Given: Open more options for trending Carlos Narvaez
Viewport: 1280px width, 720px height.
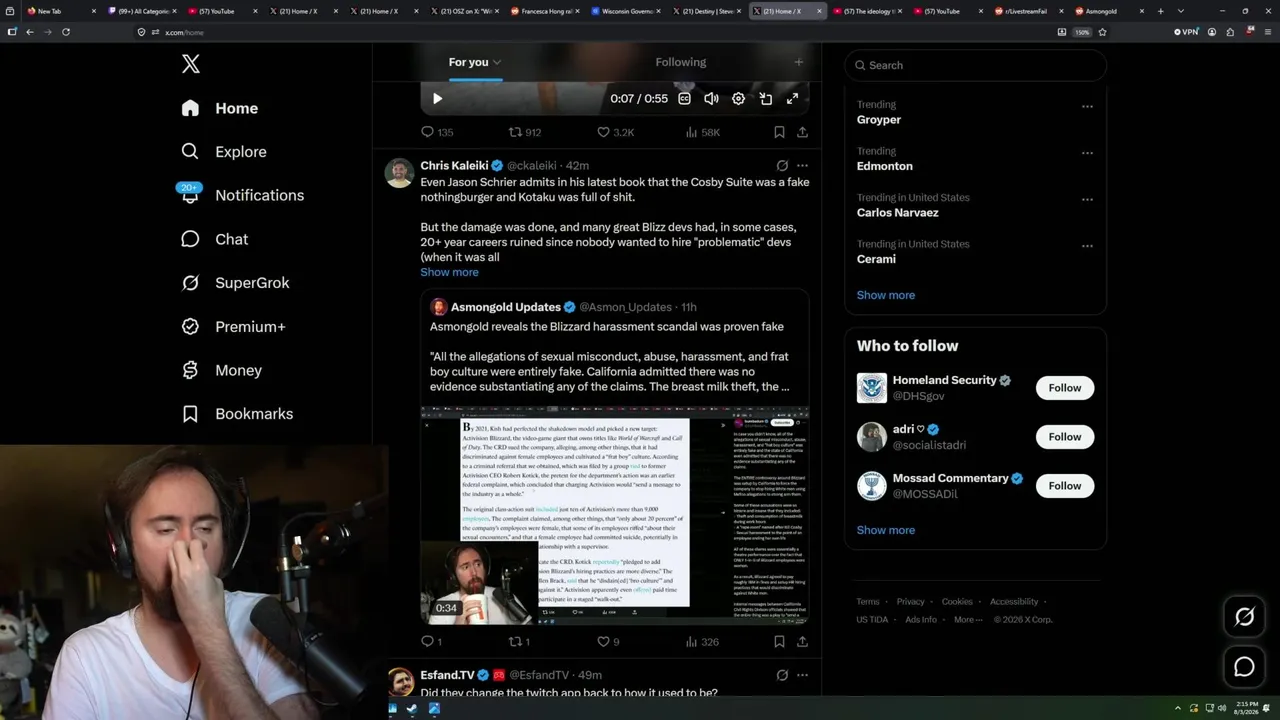Looking at the screenshot, I should pyautogui.click(x=1087, y=199).
